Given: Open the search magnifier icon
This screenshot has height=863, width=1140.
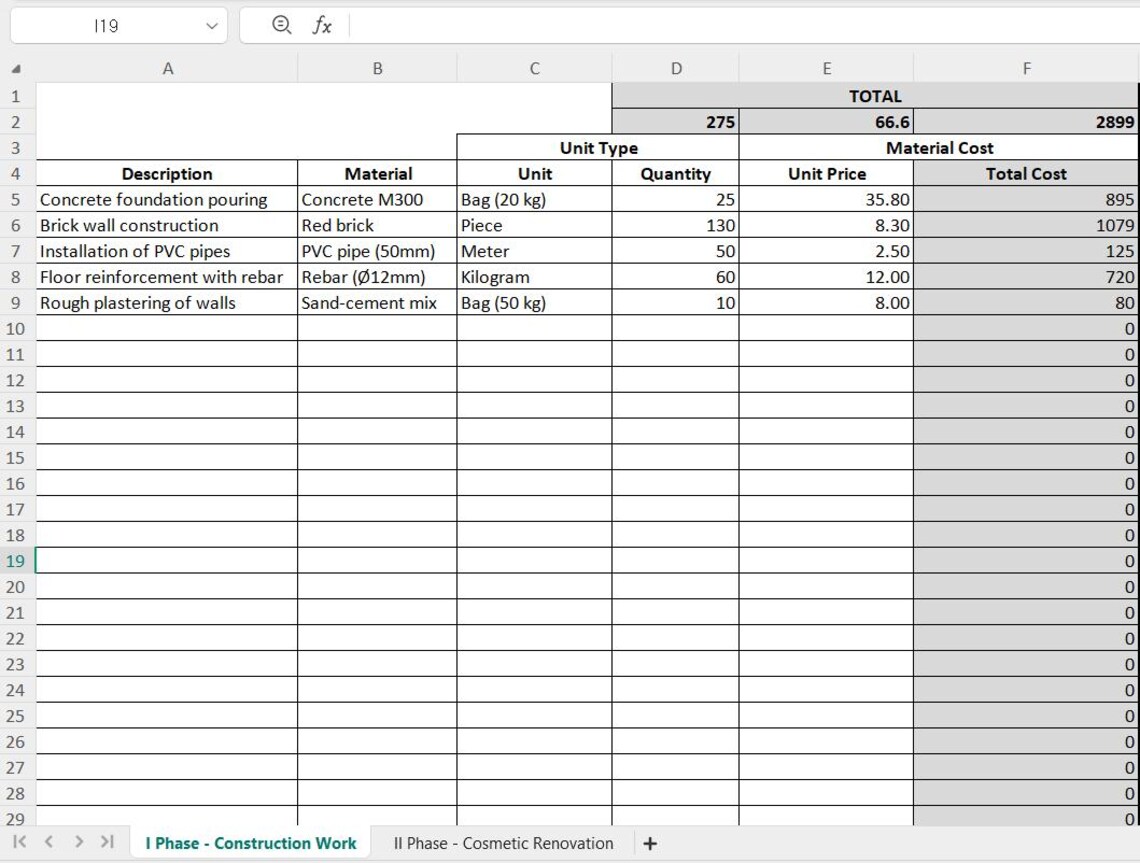Looking at the screenshot, I should [x=280, y=25].
